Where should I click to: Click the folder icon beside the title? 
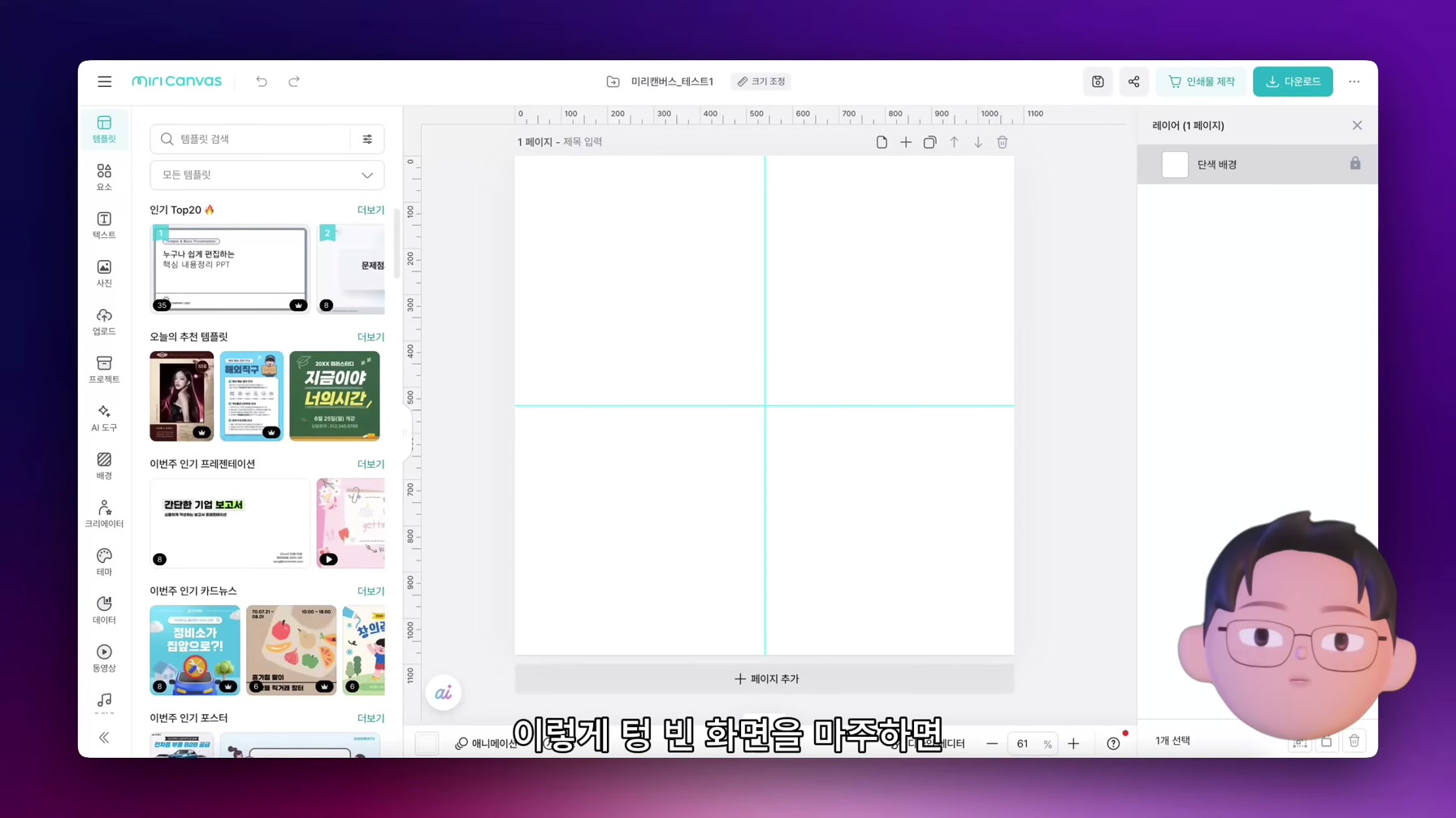(613, 81)
